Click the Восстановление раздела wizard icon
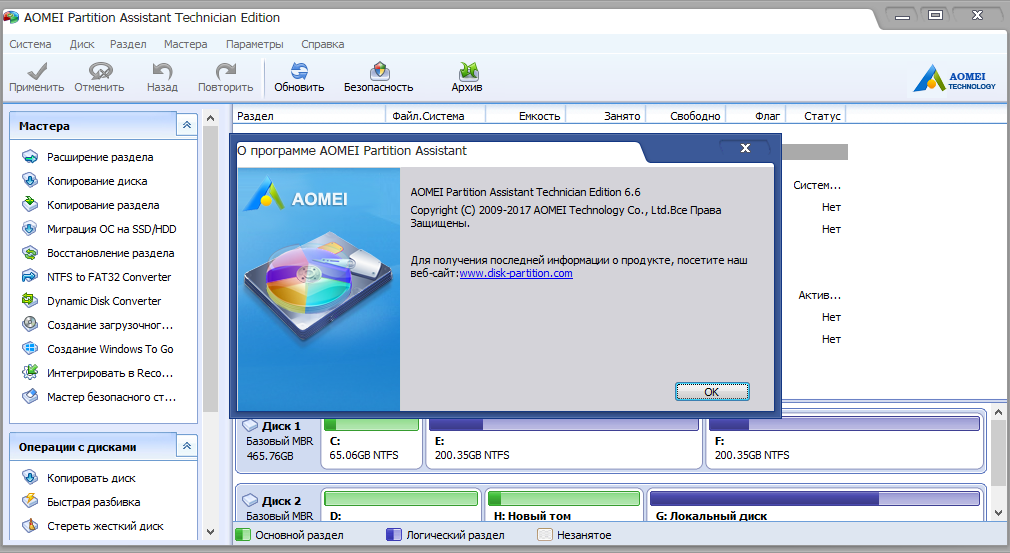Viewport: 1010px width, 553px height. point(30,252)
